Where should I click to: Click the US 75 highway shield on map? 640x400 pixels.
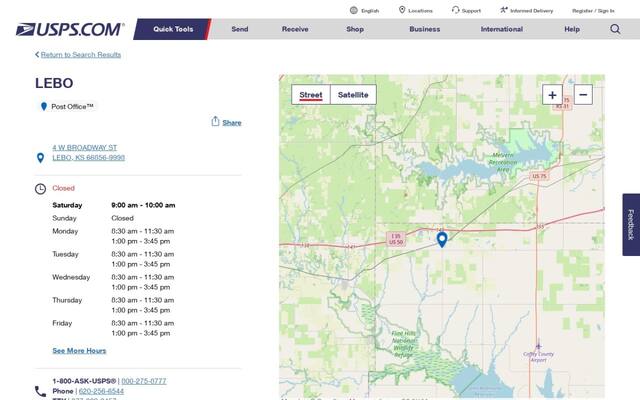(539, 176)
